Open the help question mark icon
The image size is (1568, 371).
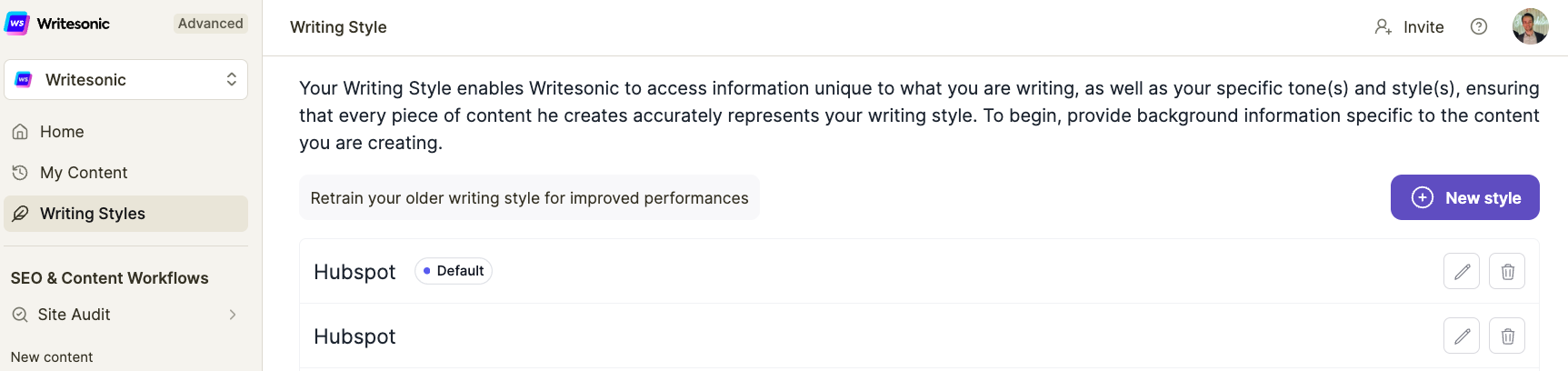pos(1479,27)
